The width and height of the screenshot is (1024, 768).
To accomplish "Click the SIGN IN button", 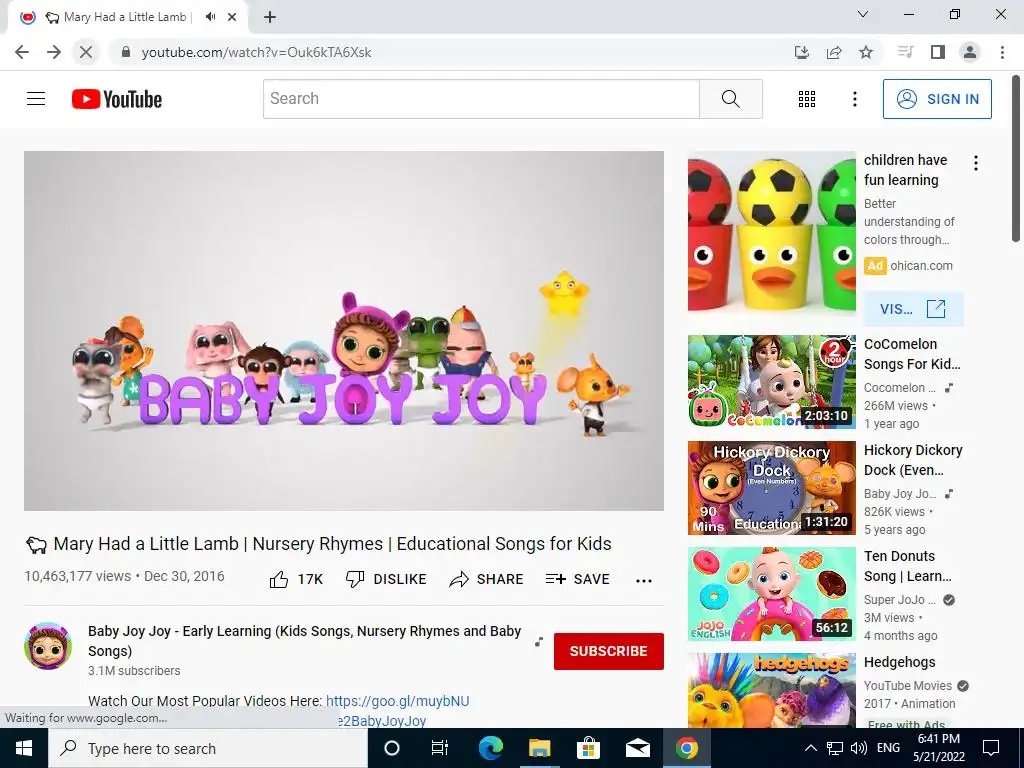I will coord(936,99).
